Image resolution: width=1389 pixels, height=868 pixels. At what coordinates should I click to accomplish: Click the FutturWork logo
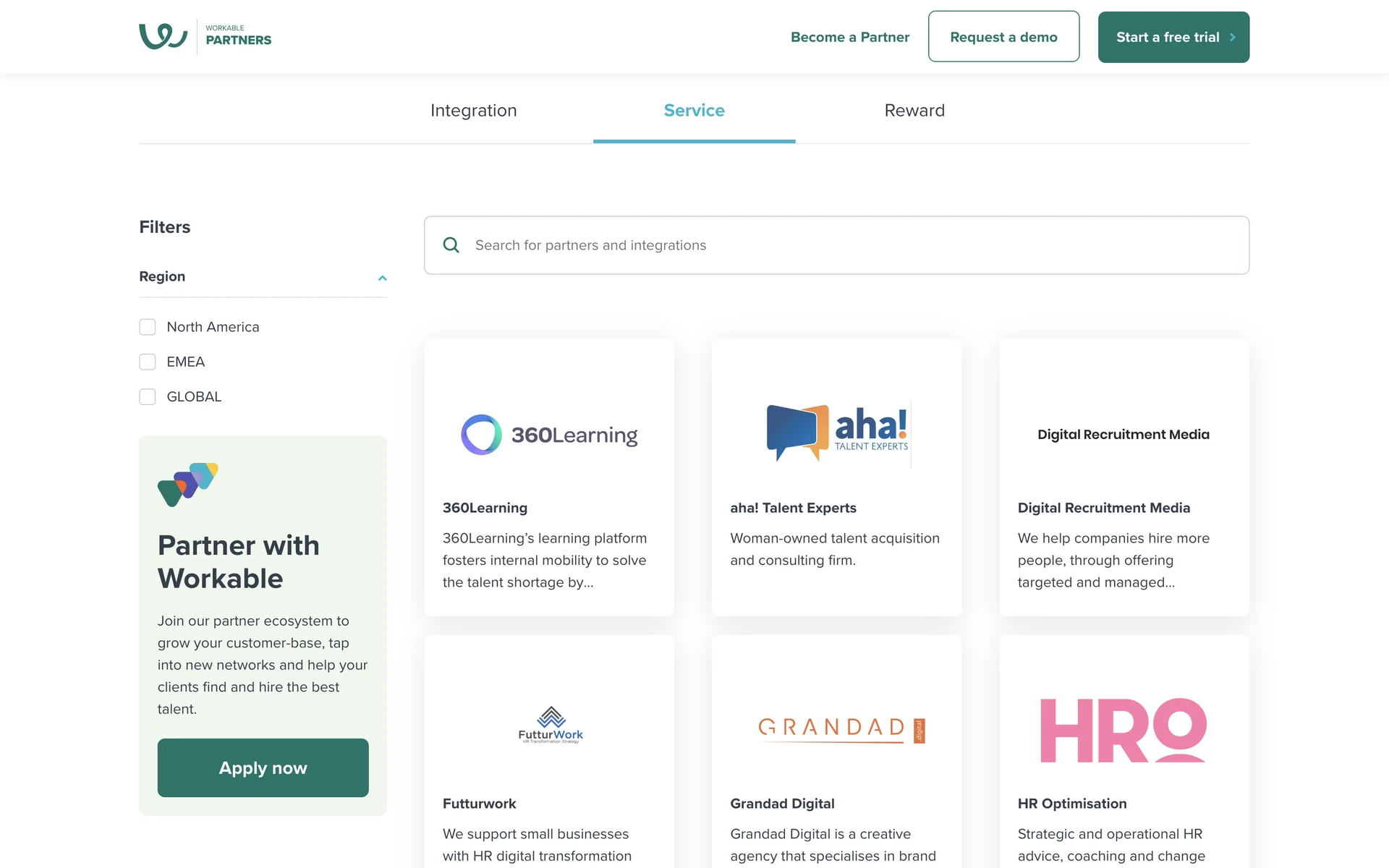tap(551, 725)
